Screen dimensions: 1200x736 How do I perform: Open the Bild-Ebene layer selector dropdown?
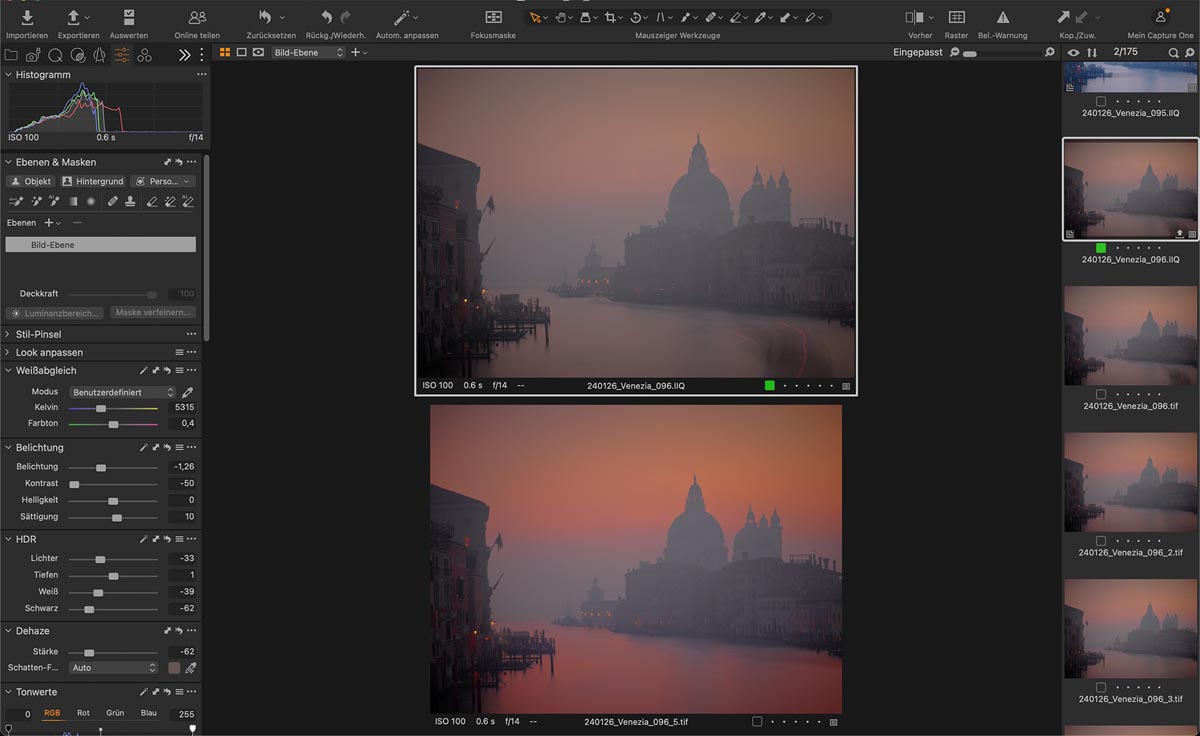tap(309, 52)
